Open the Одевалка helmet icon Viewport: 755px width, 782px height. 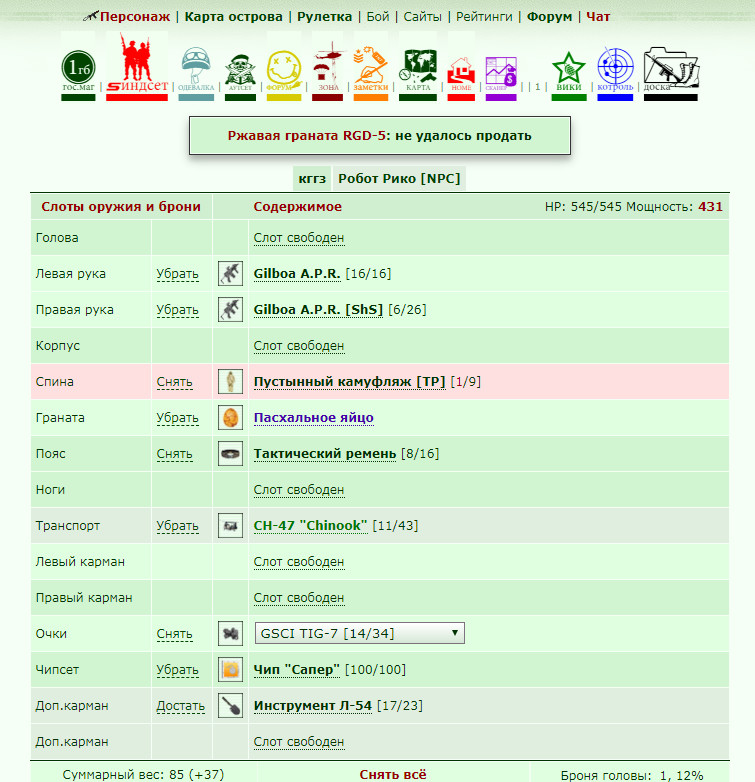[x=196, y=73]
